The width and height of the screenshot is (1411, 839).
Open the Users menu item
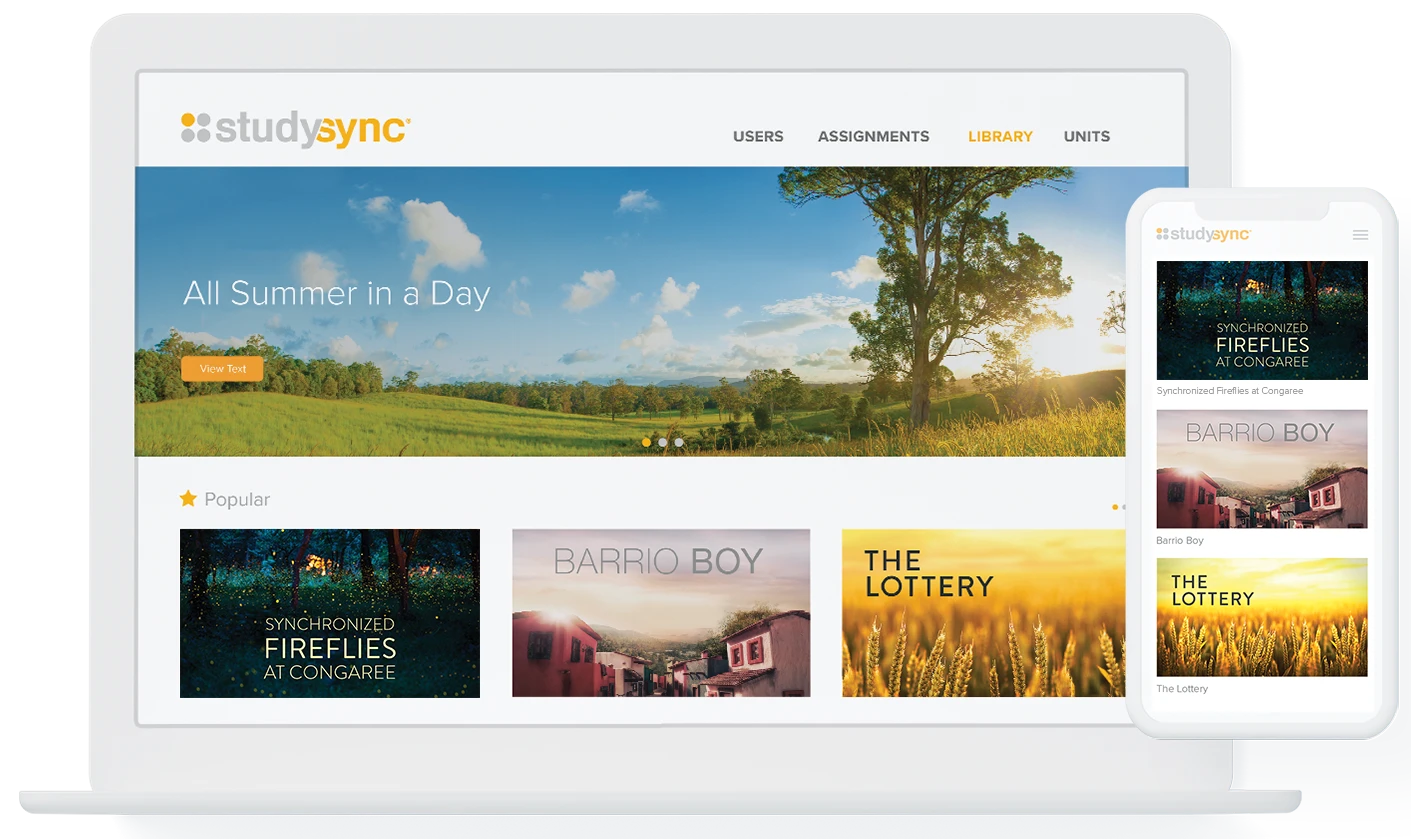(758, 136)
